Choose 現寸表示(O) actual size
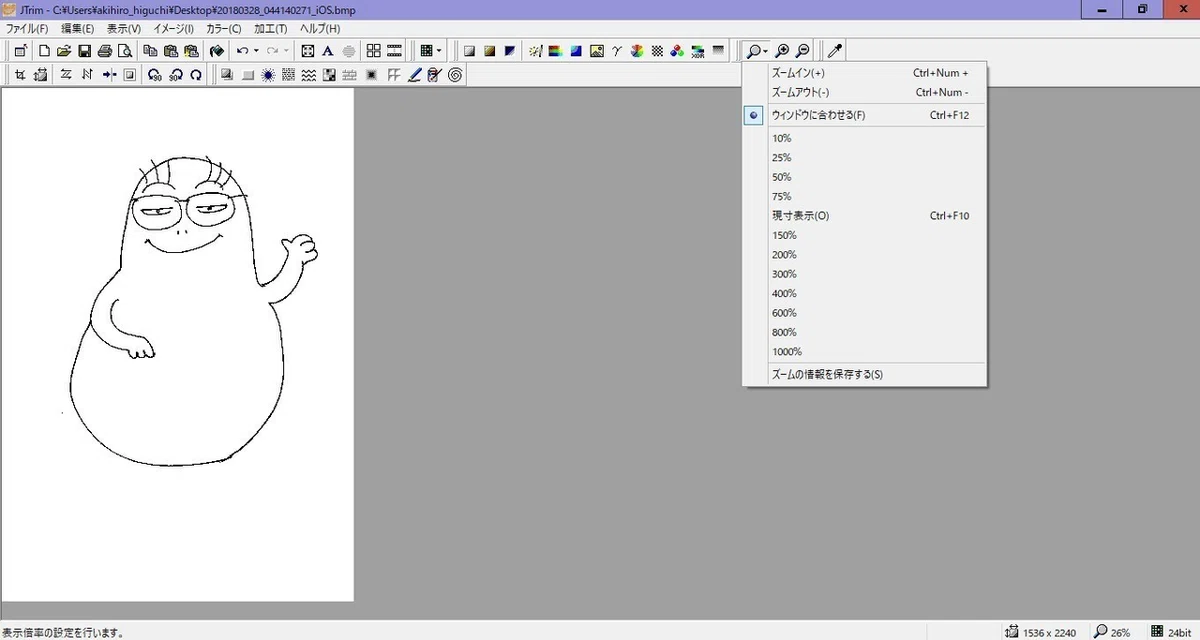This screenshot has width=1200, height=640. click(864, 216)
